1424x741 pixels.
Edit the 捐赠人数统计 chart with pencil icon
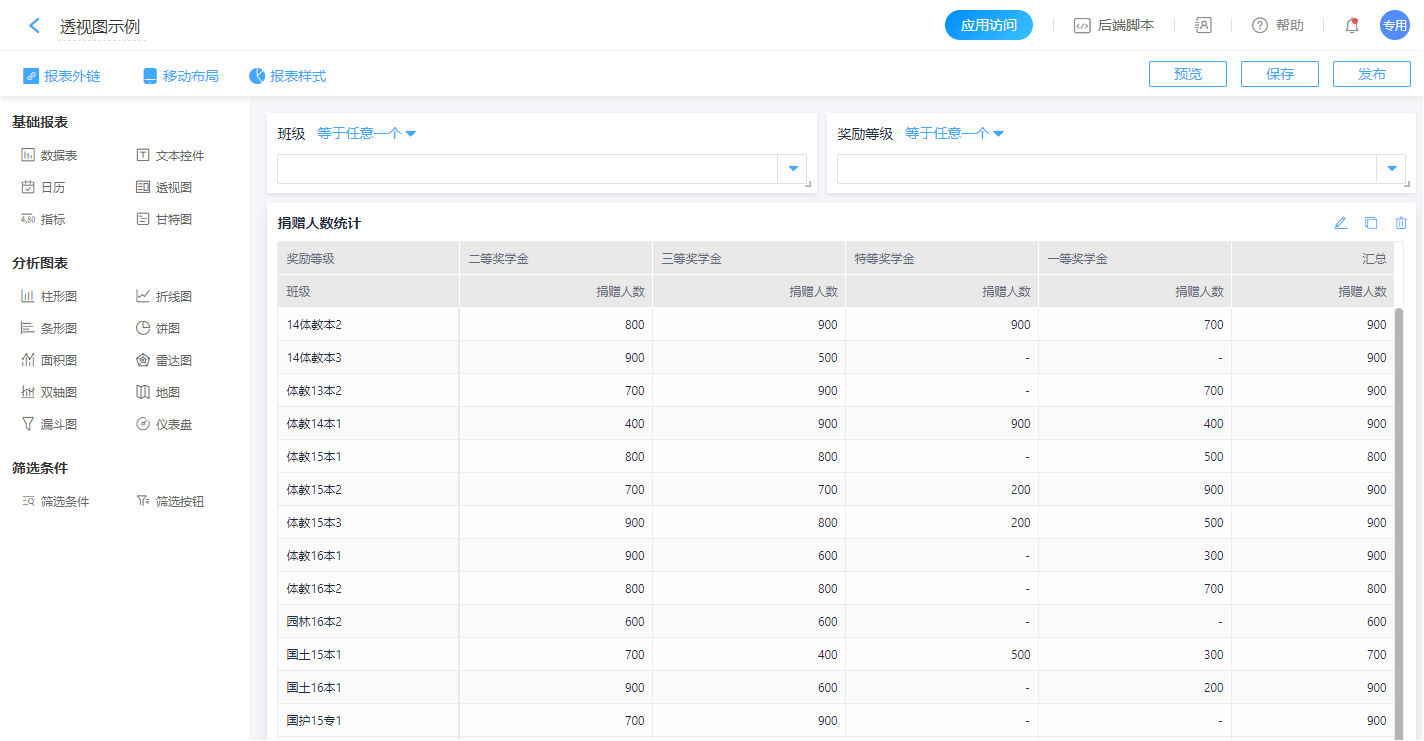[x=1340, y=223]
